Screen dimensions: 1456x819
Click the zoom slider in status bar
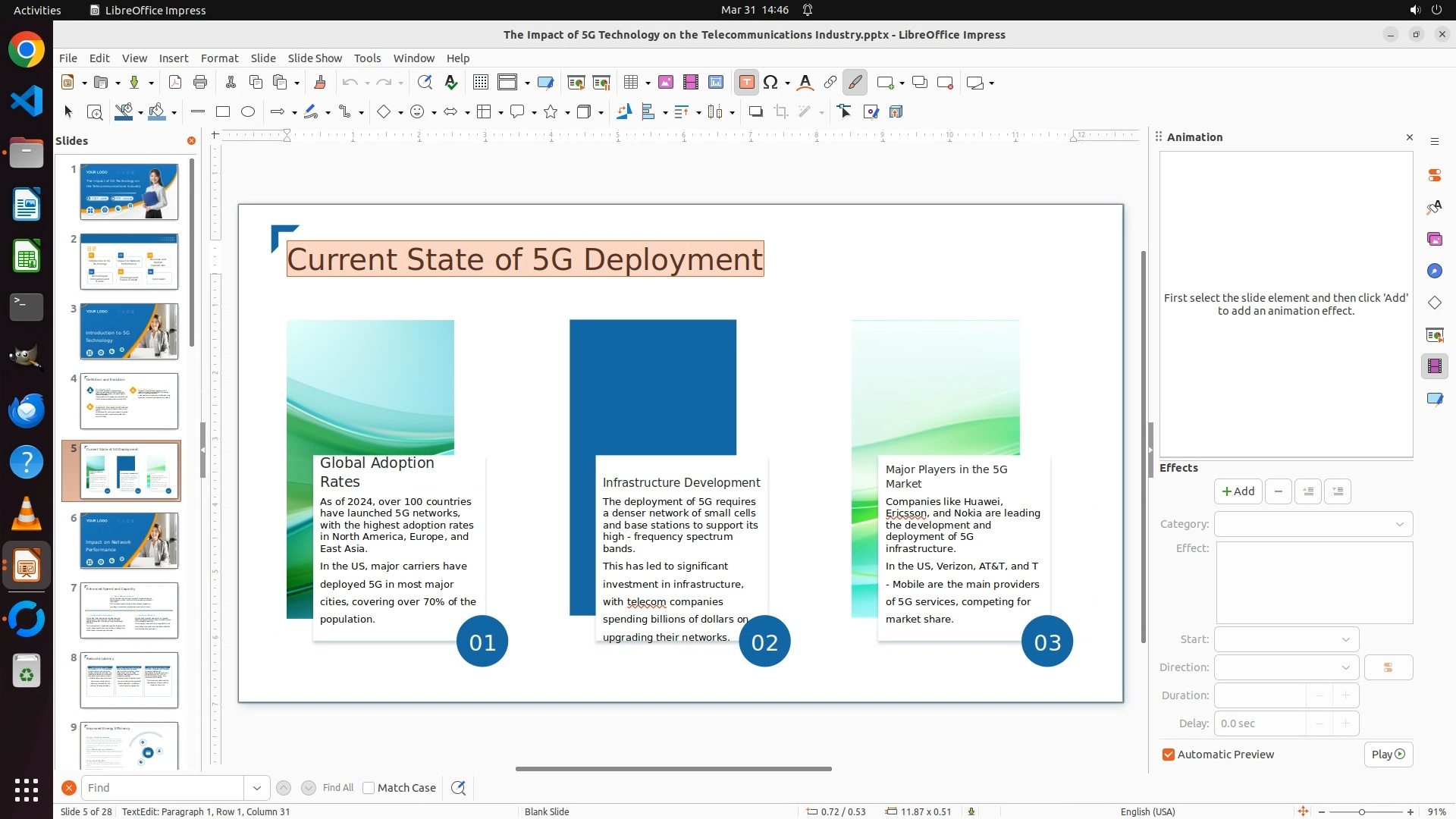coord(1362,812)
